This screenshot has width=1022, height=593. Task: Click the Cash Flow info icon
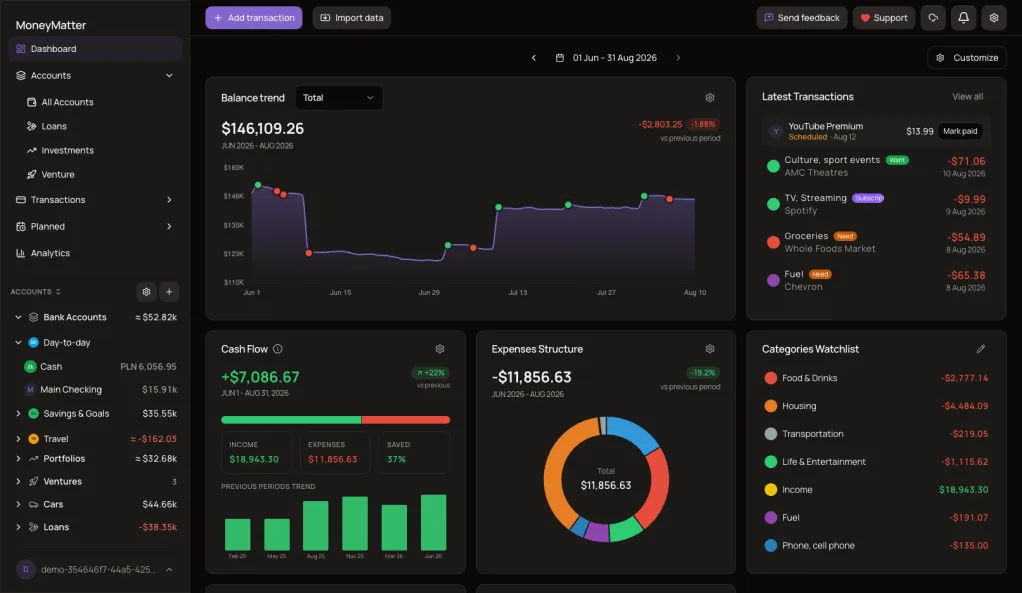pos(278,349)
